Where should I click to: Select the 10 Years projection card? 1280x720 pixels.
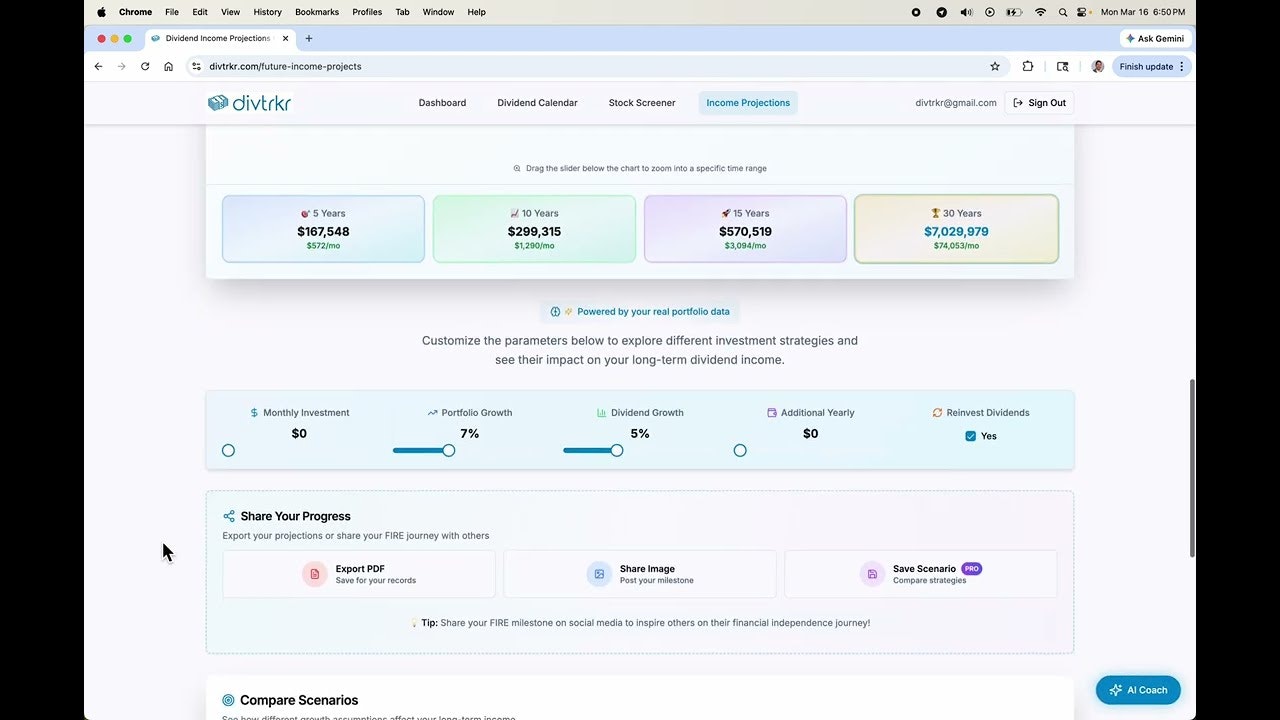point(534,229)
